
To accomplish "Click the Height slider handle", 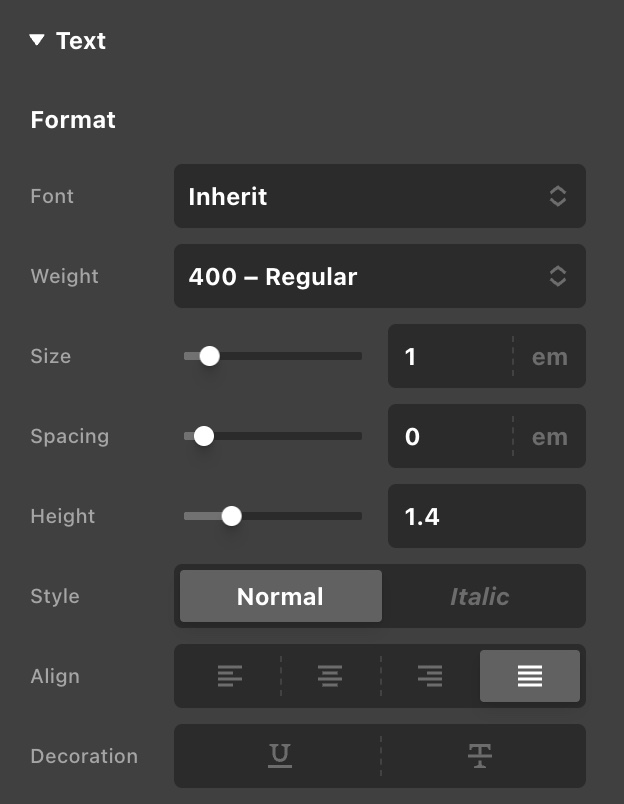I will pyautogui.click(x=232, y=516).
